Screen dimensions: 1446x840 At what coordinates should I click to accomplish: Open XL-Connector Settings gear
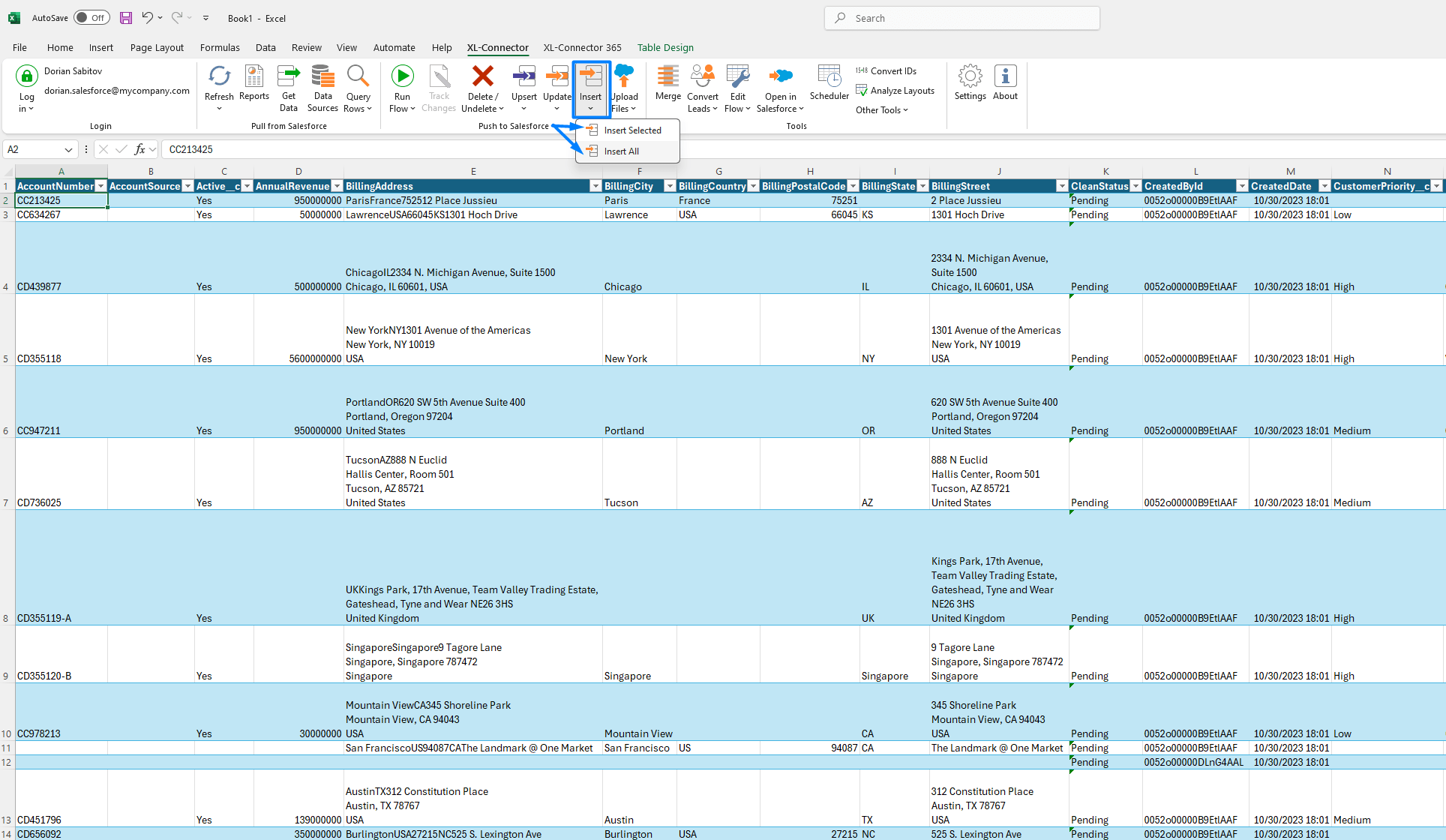970,76
